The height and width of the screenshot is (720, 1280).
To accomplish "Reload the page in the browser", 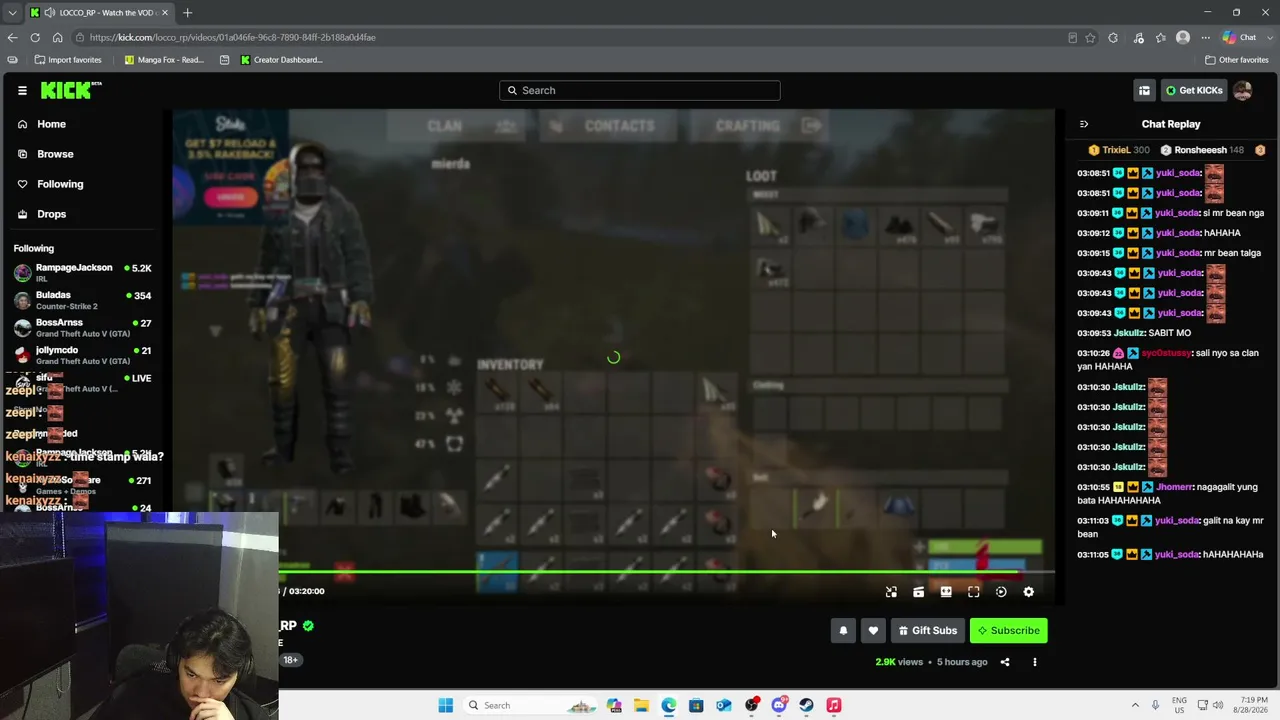I will (35, 37).
